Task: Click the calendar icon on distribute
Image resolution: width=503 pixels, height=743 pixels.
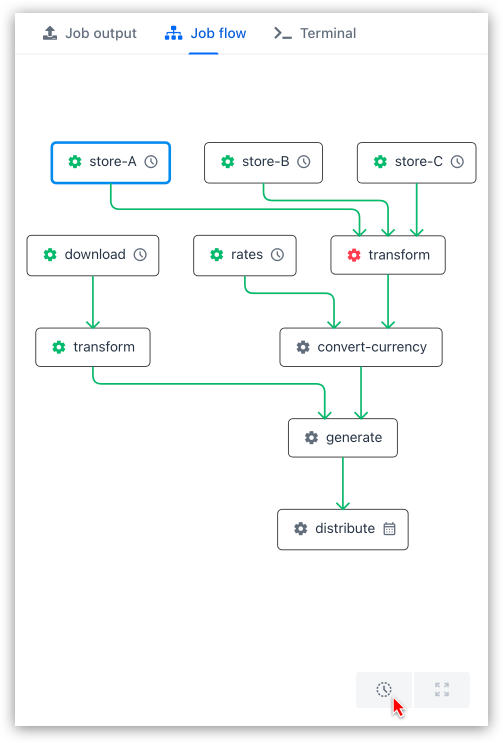Action: coord(389,528)
